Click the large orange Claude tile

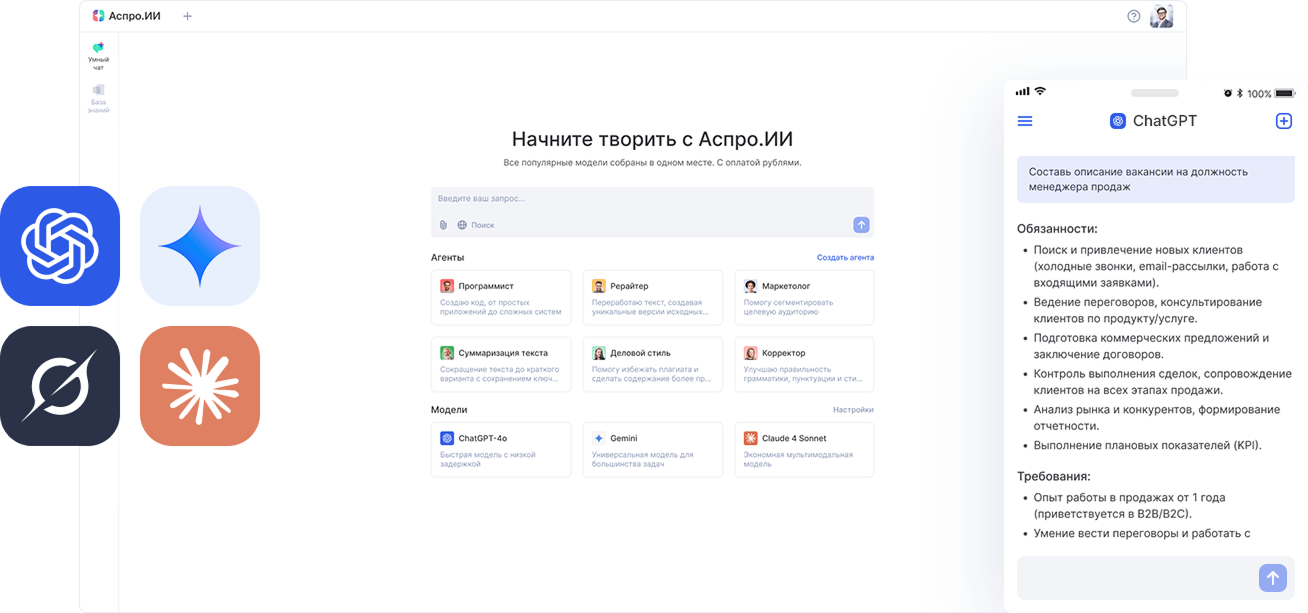200,386
